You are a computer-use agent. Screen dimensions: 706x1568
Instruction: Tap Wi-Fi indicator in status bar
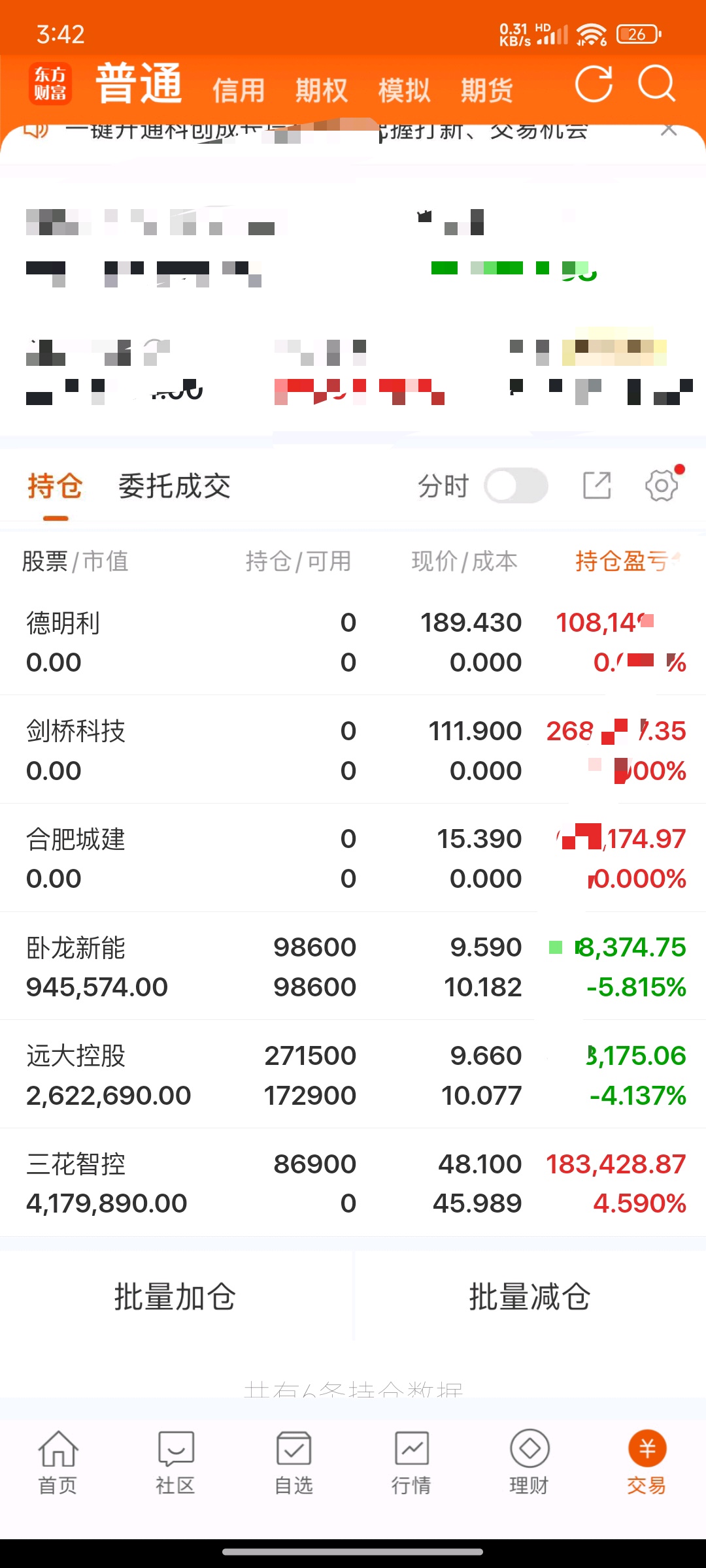click(592, 34)
